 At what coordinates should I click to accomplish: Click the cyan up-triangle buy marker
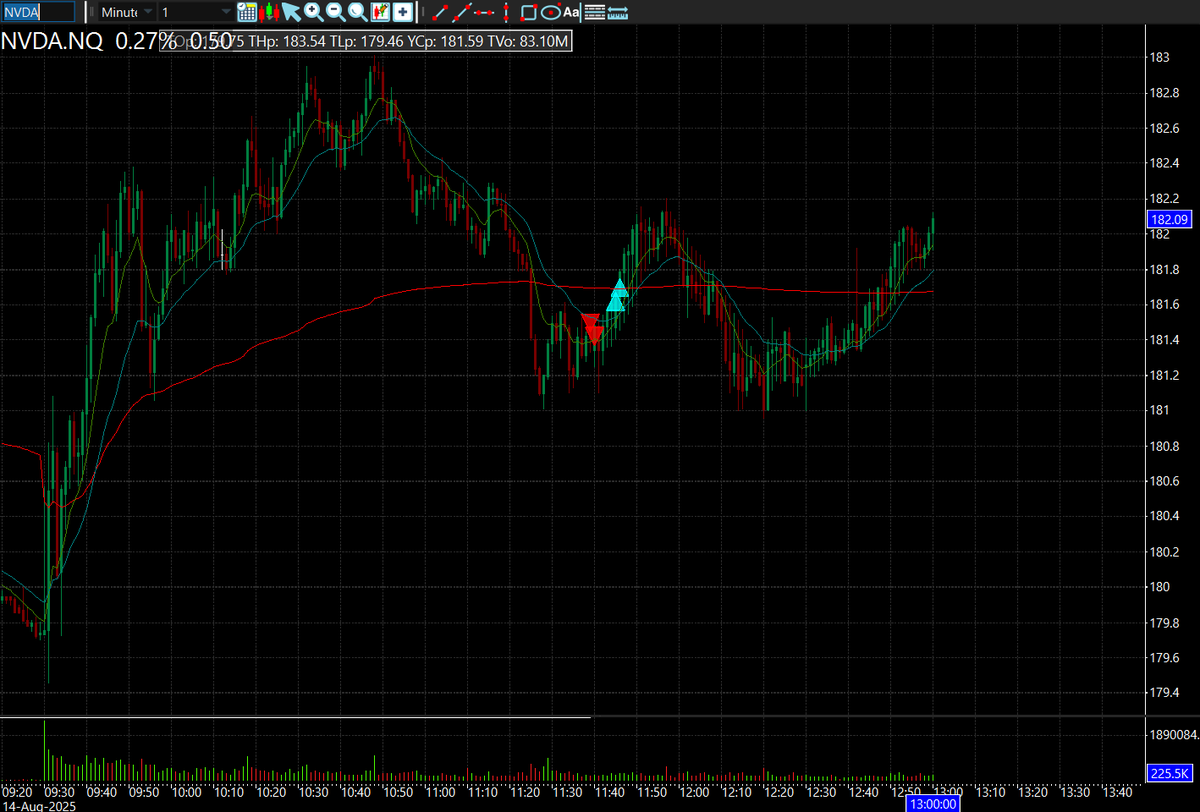pyautogui.click(x=618, y=295)
